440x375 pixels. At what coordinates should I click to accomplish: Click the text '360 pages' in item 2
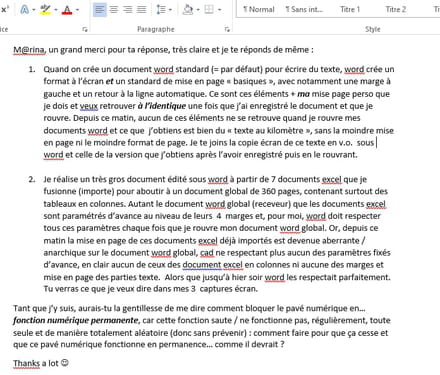click(281, 191)
